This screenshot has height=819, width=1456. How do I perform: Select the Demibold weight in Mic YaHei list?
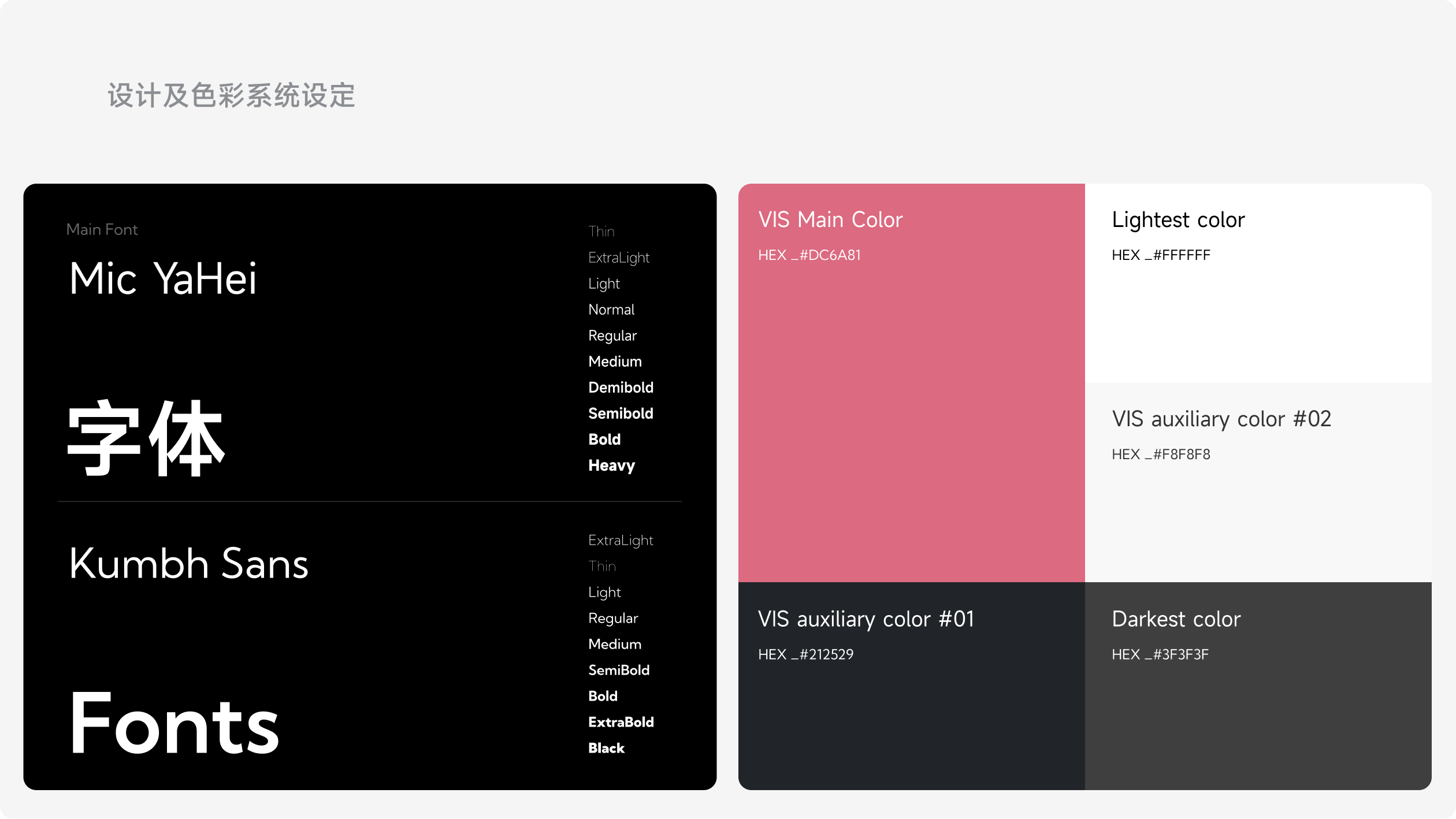click(x=621, y=388)
